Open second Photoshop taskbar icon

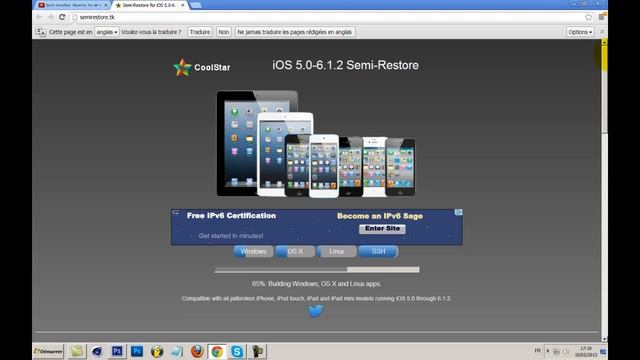pyautogui.click(x=137, y=351)
